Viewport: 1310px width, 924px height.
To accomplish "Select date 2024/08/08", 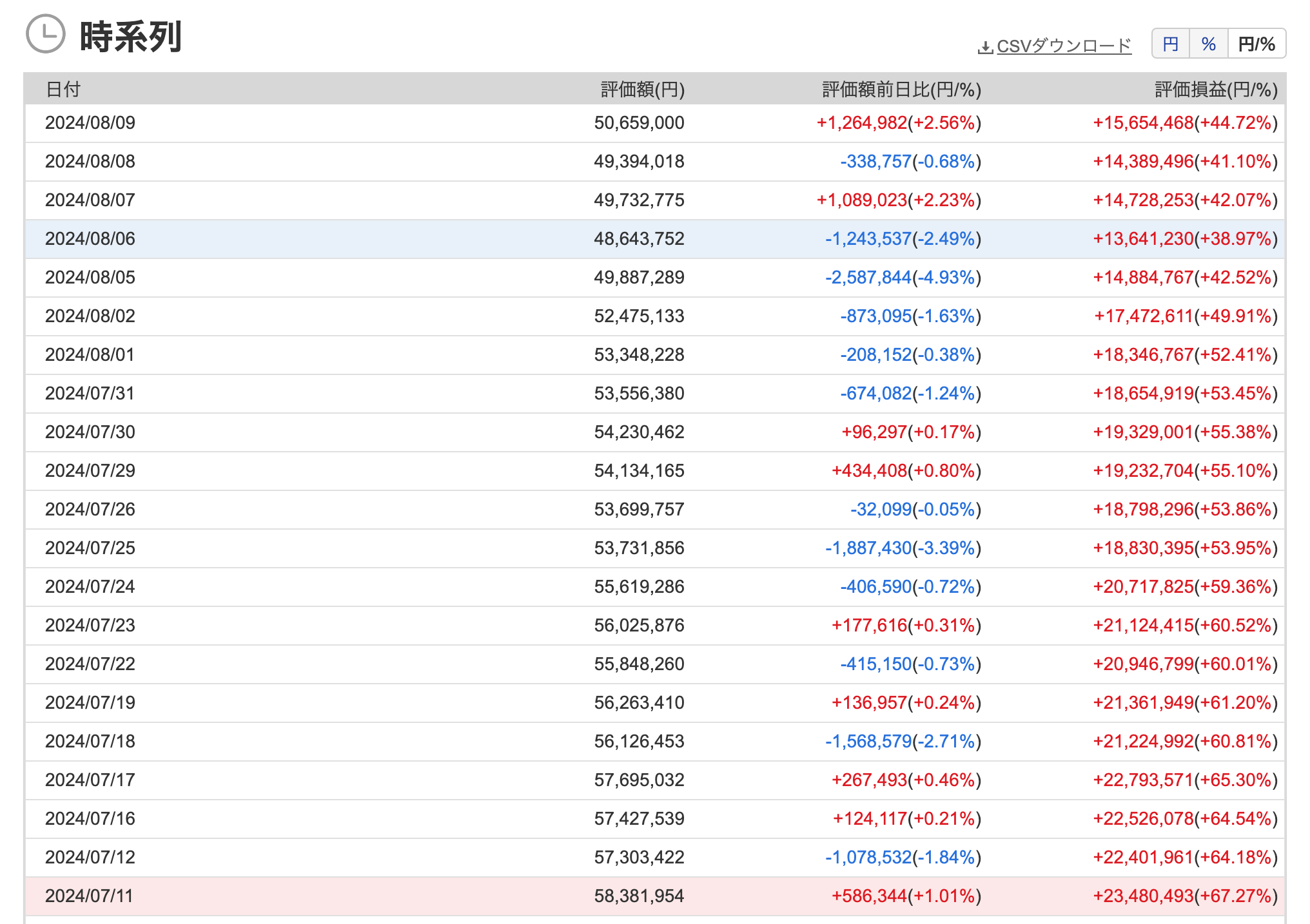I will (x=90, y=161).
